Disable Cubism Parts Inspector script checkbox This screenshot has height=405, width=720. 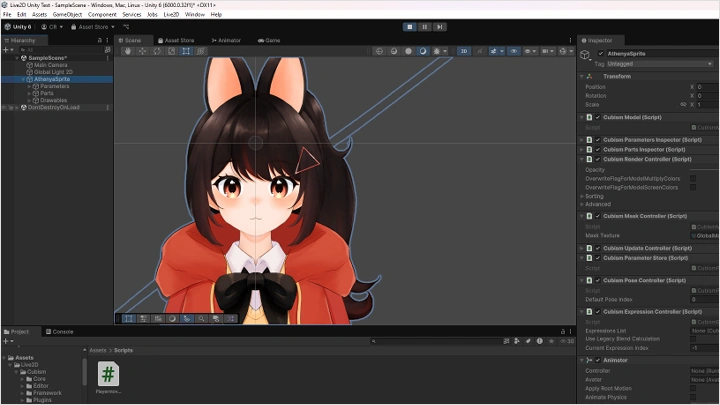click(x=598, y=150)
